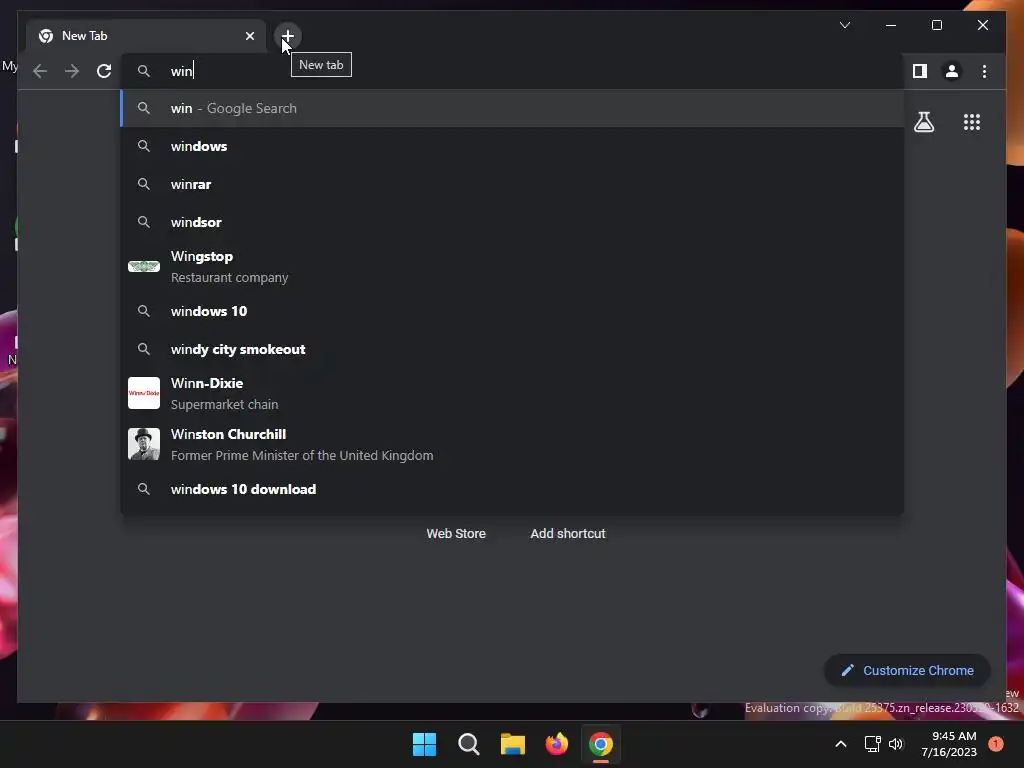Maximize the Chrome window
The height and width of the screenshot is (768, 1024).
pos(936,25)
